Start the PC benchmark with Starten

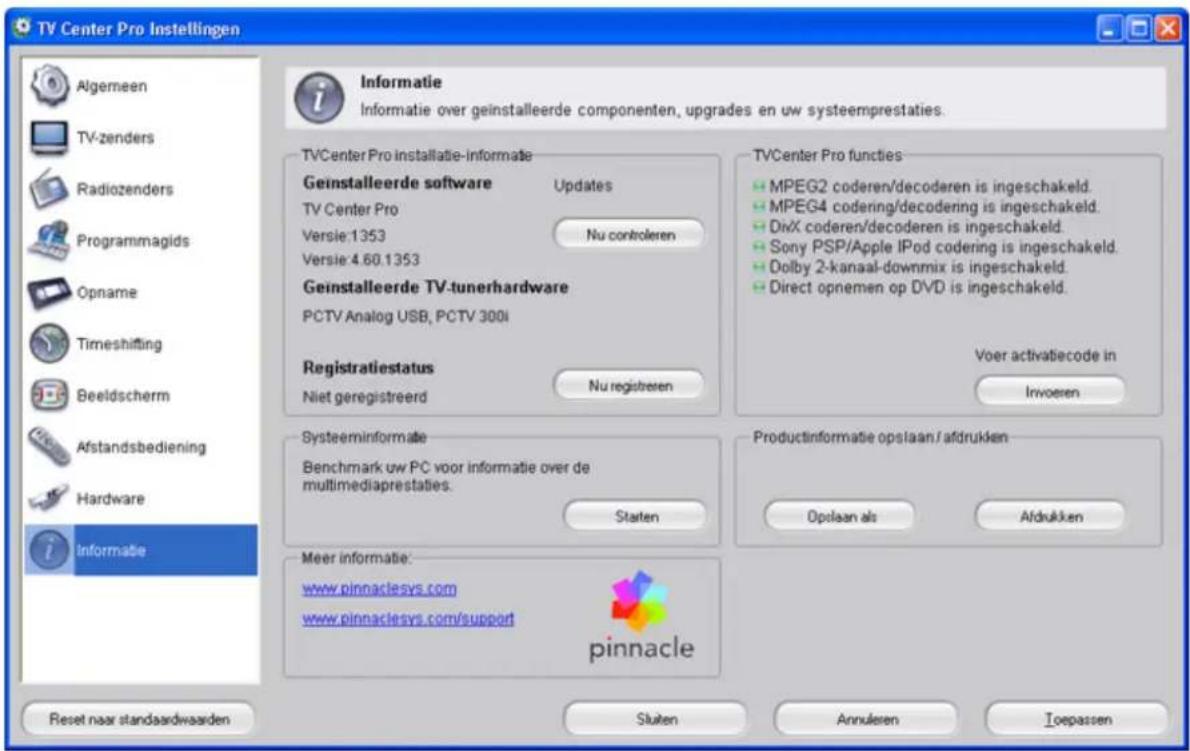636,516
